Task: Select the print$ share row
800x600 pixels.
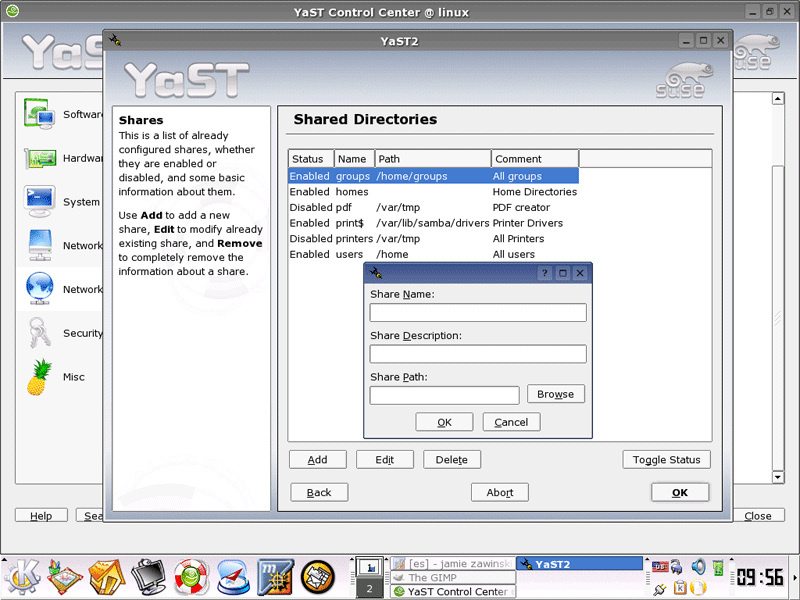Action: 434,223
